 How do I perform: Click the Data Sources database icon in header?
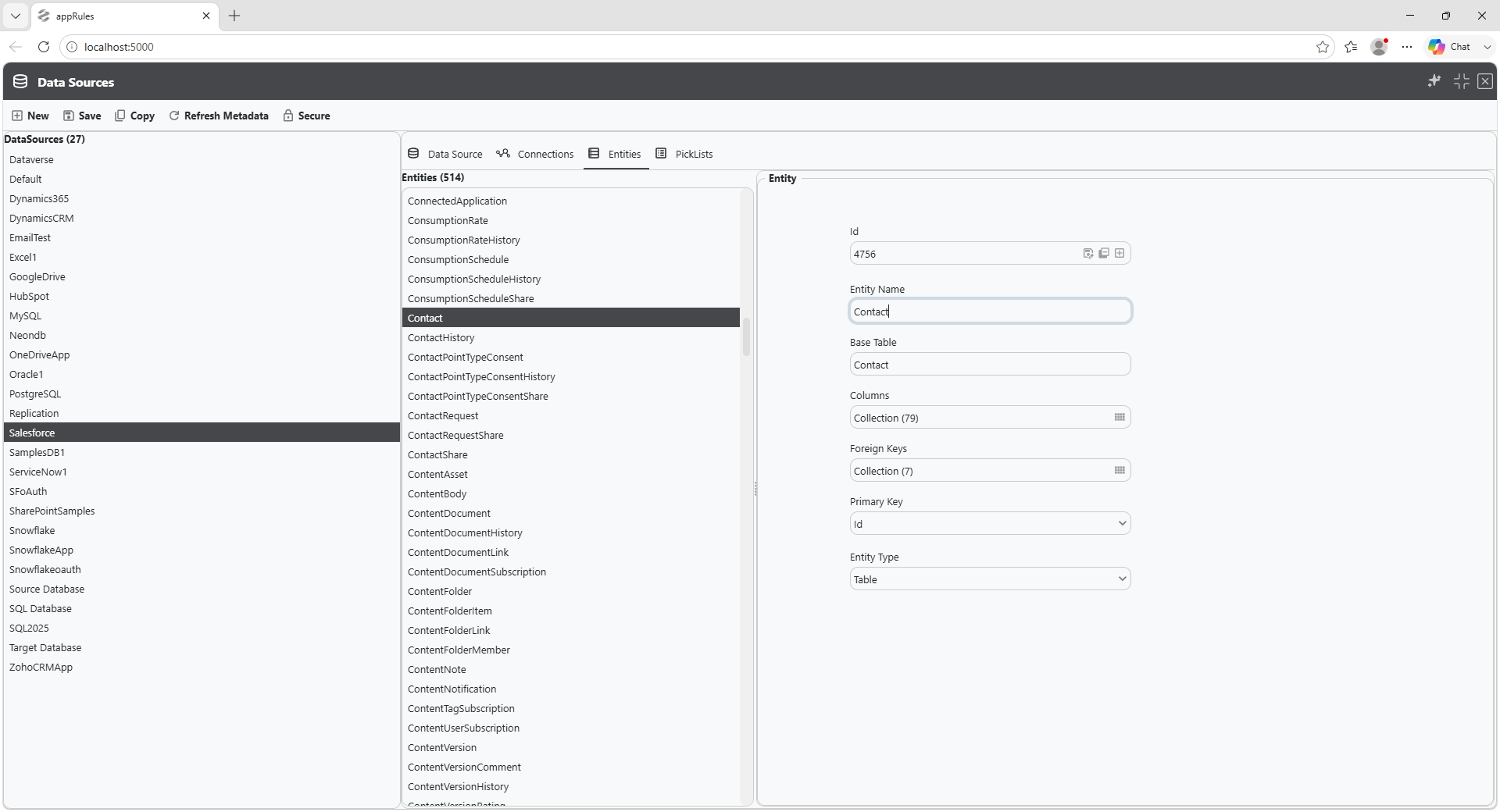pos(20,81)
